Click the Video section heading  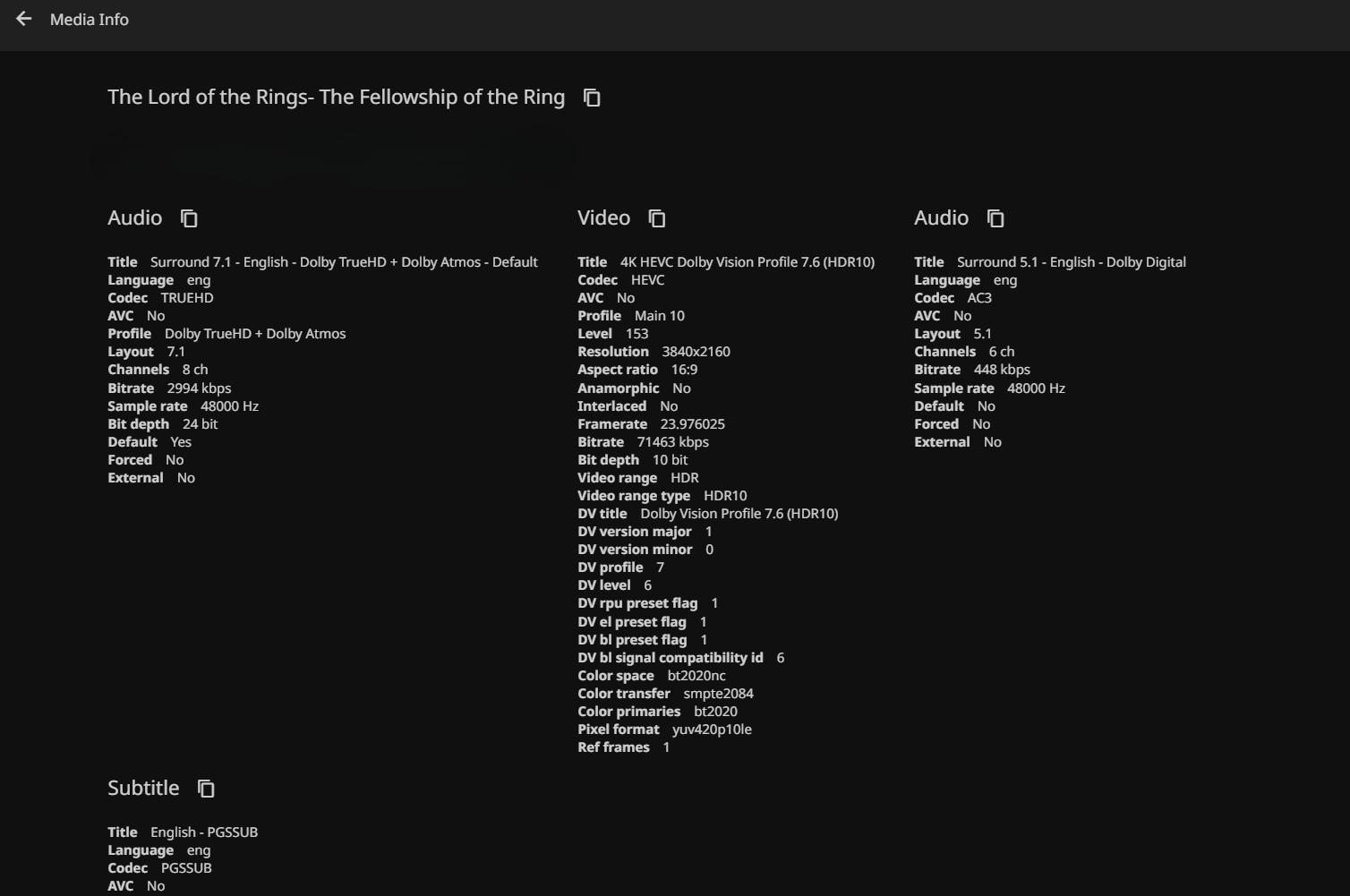(x=603, y=218)
